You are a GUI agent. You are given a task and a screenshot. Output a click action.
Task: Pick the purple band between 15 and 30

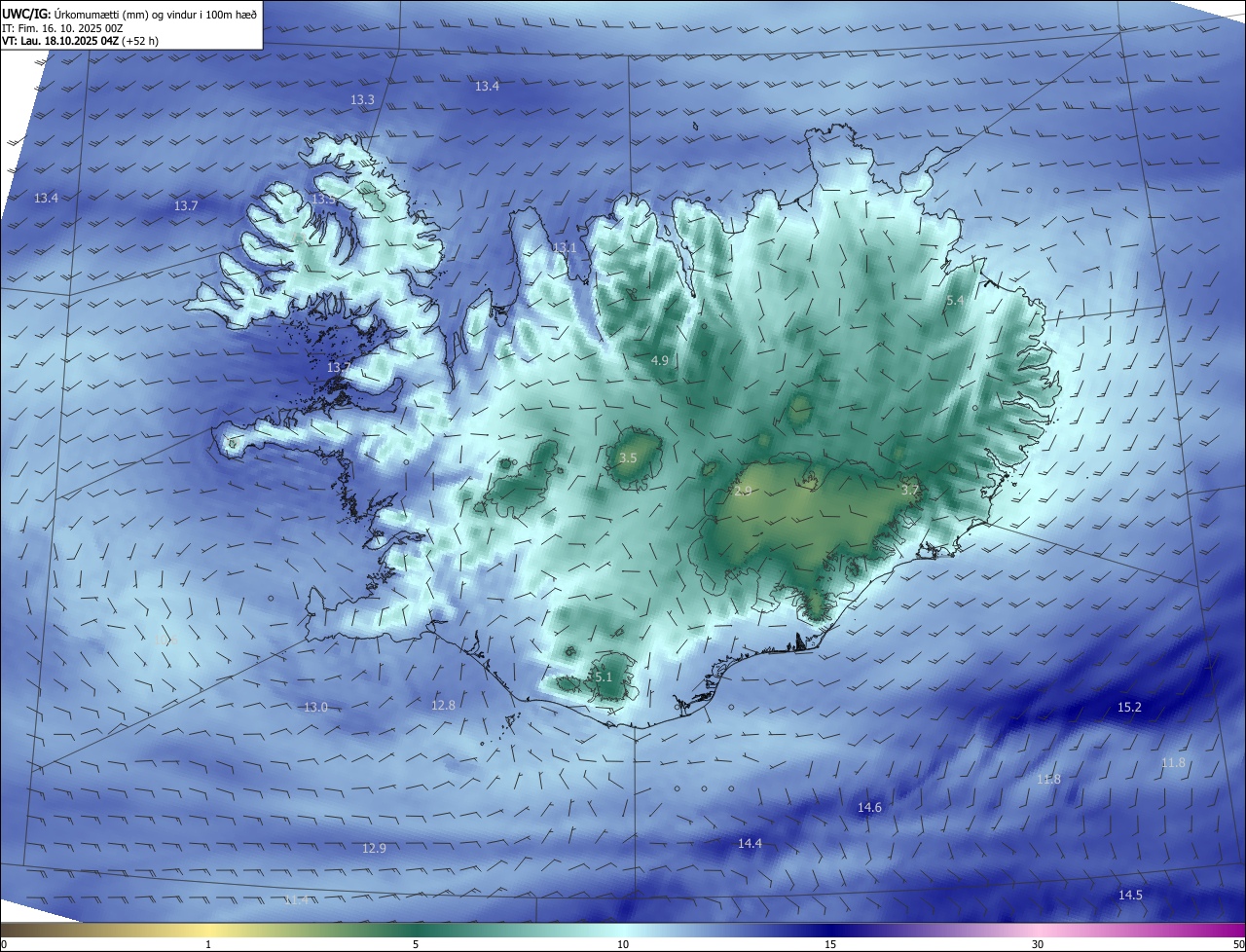[934, 930]
